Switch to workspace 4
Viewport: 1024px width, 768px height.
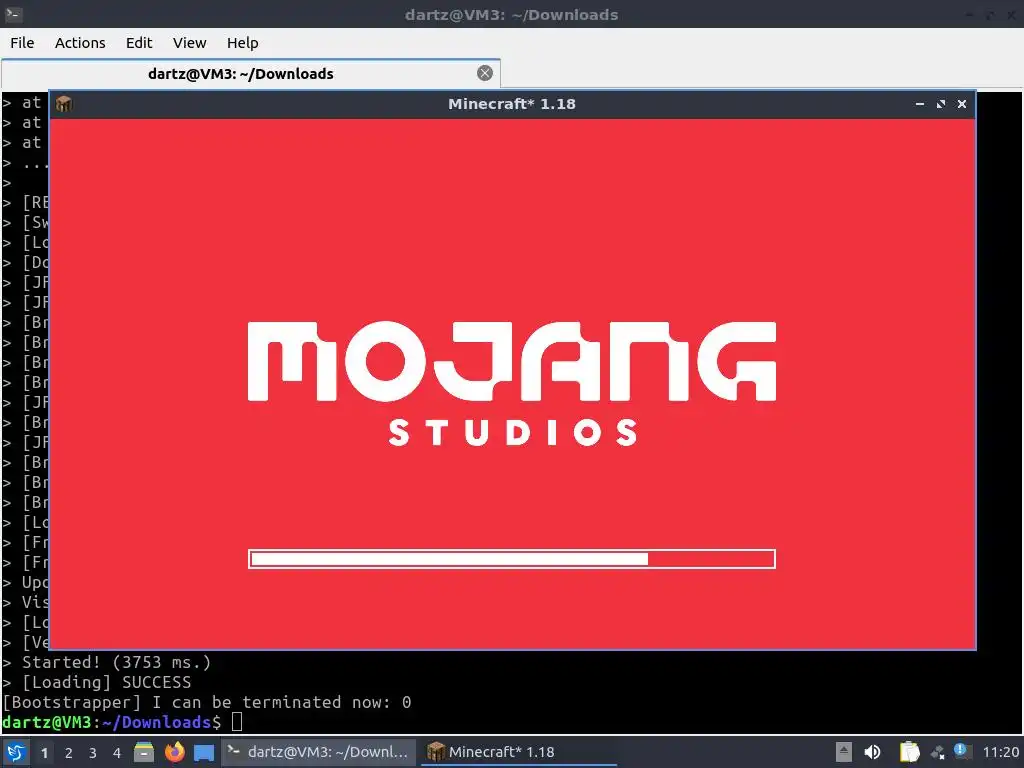pyautogui.click(x=117, y=753)
